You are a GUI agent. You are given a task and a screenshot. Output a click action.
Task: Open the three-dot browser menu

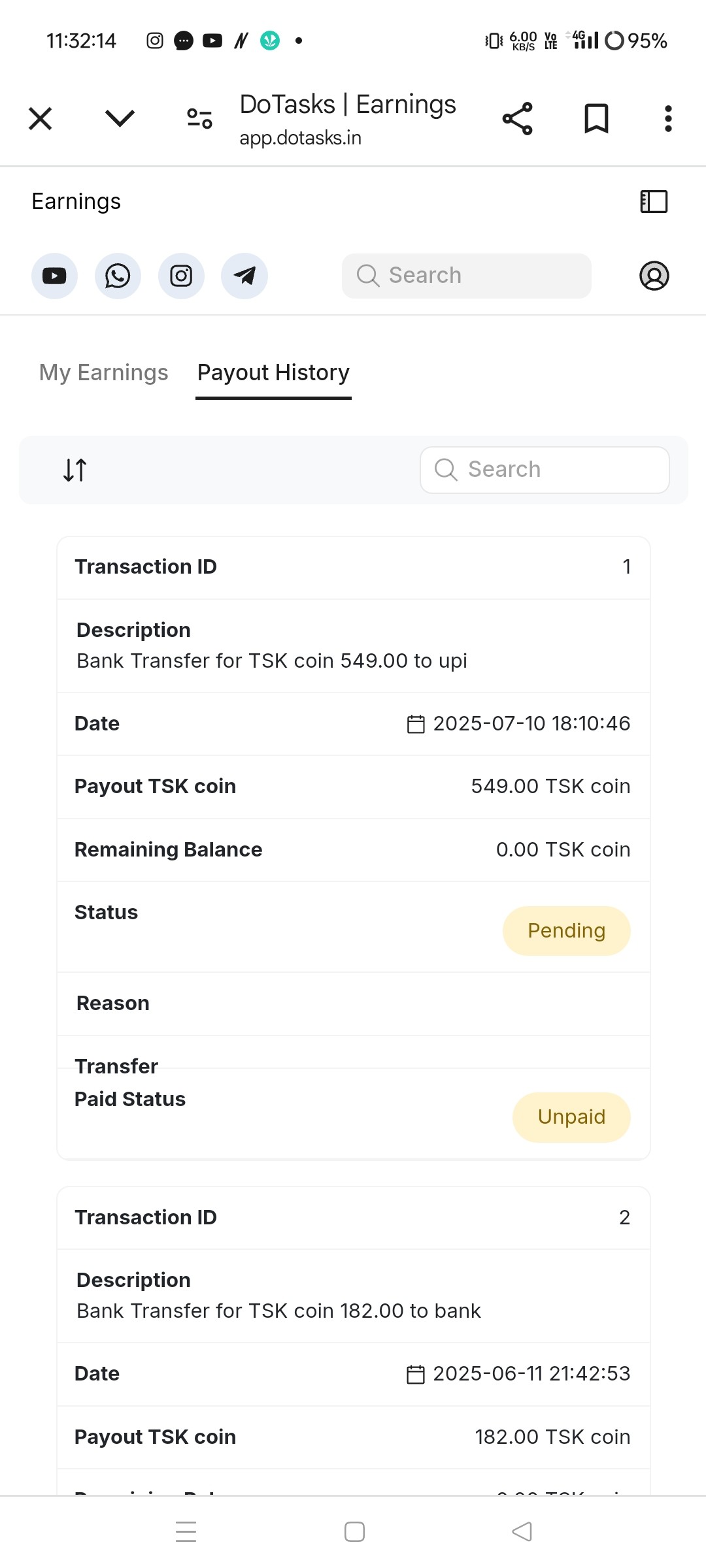coord(668,119)
